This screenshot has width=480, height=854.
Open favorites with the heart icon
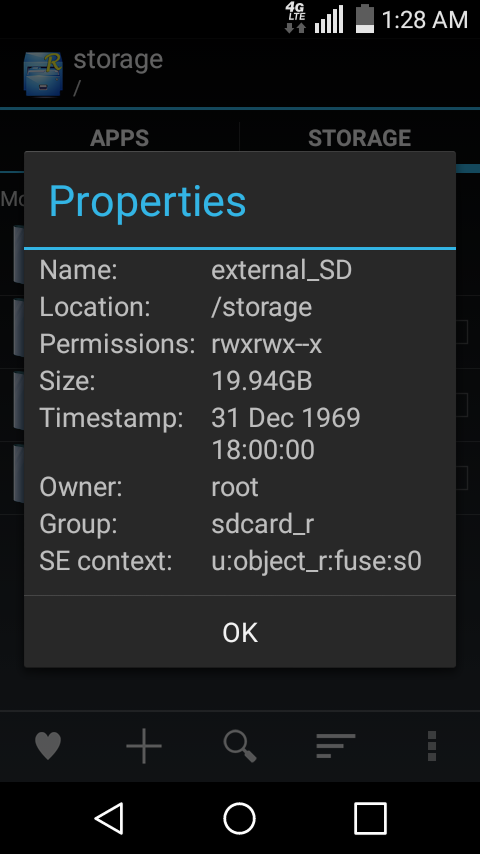coord(48,746)
